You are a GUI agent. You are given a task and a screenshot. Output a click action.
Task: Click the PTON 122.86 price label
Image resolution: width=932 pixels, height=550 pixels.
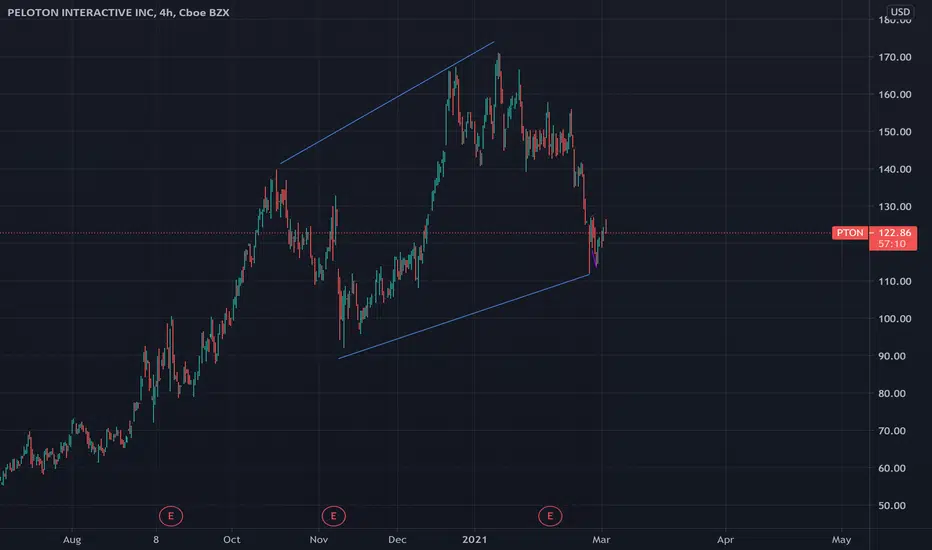(x=874, y=232)
